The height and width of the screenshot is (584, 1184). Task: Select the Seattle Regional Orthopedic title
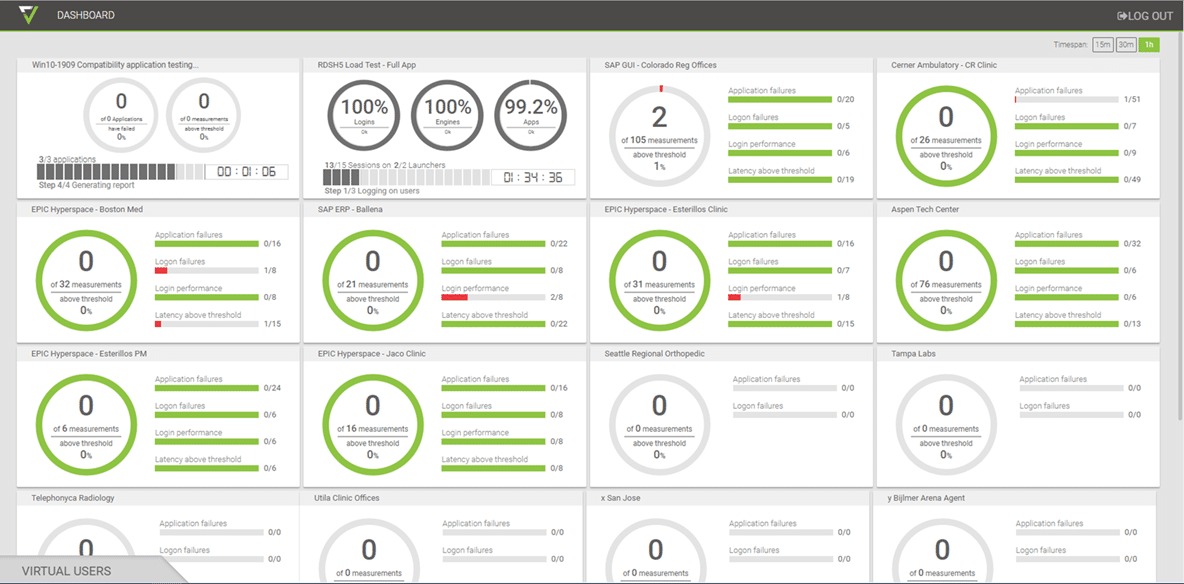654,353
